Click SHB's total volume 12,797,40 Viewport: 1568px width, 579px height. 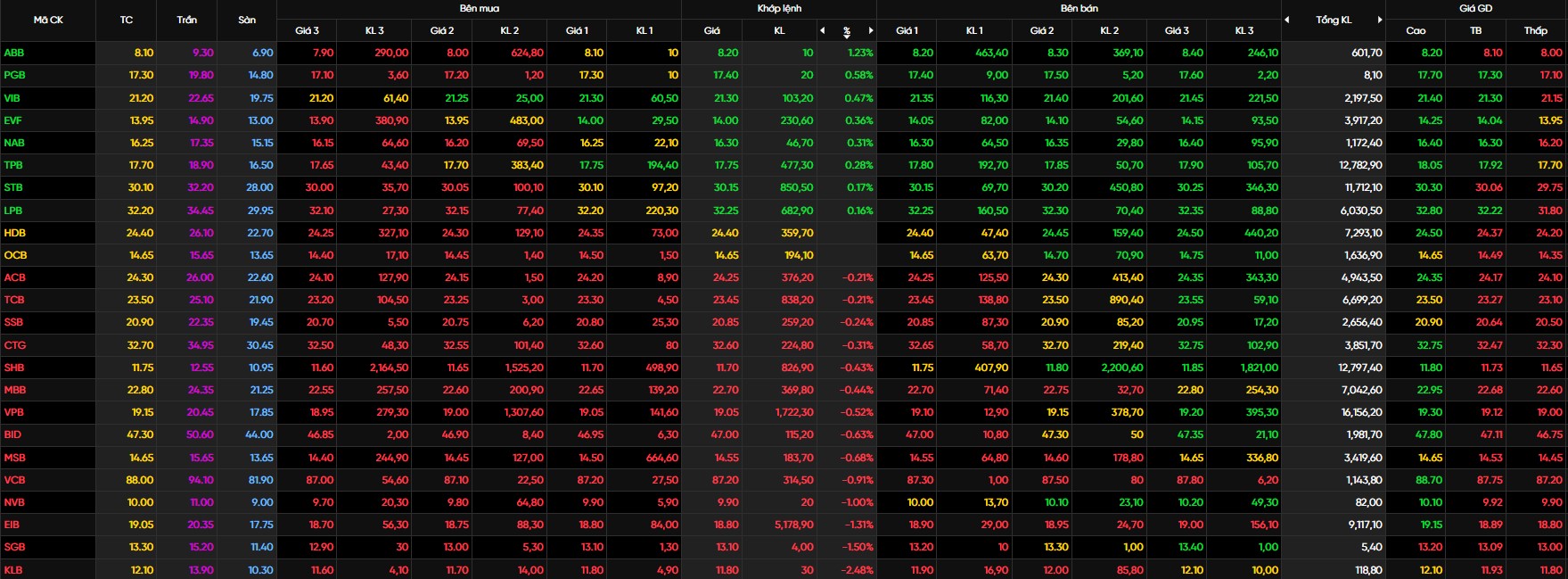coord(1360,368)
